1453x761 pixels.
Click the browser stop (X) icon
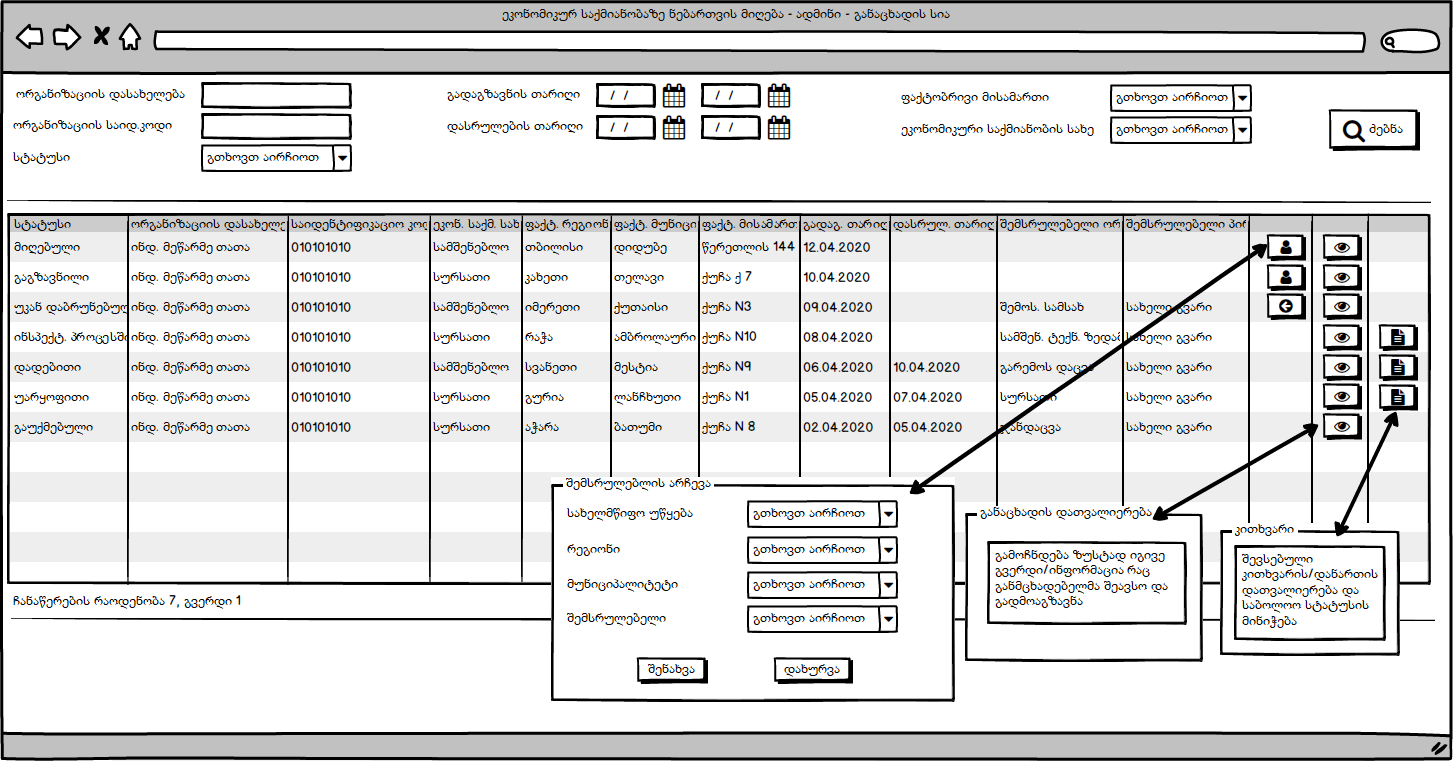click(100, 38)
